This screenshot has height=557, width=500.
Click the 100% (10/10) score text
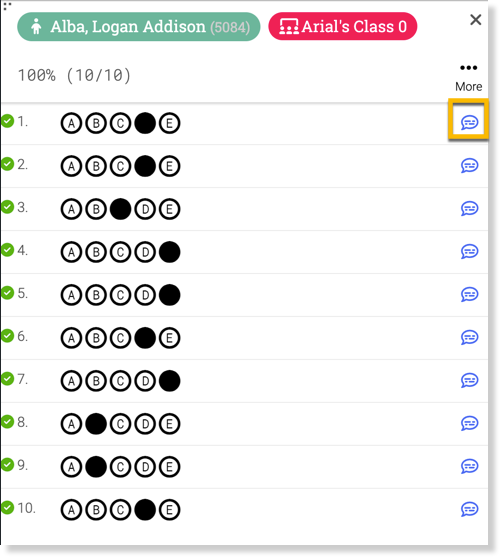point(75,75)
